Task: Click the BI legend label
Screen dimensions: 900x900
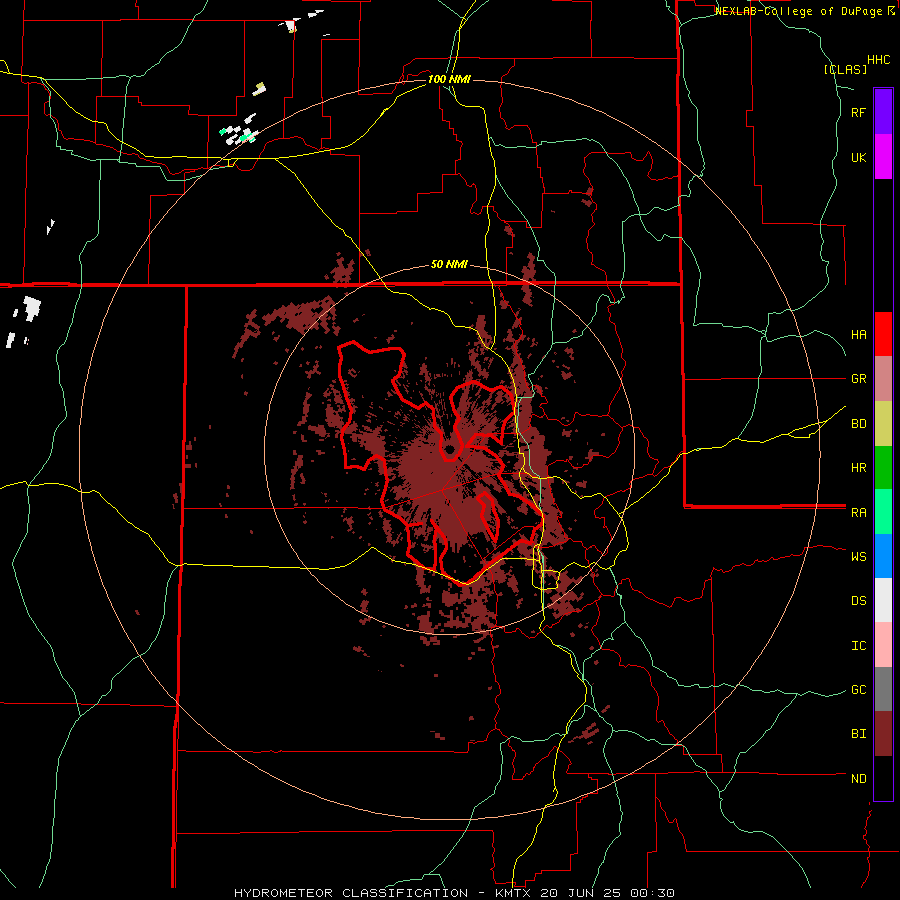Action: (x=859, y=734)
